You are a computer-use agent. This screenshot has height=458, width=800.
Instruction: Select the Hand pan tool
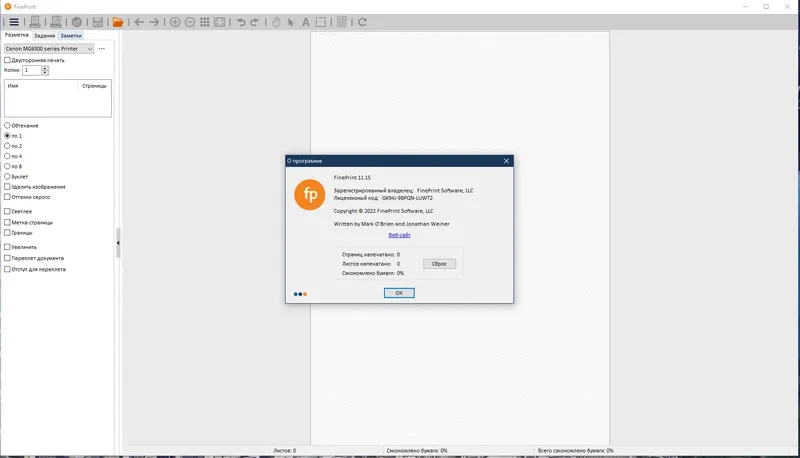(x=276, y=22)
